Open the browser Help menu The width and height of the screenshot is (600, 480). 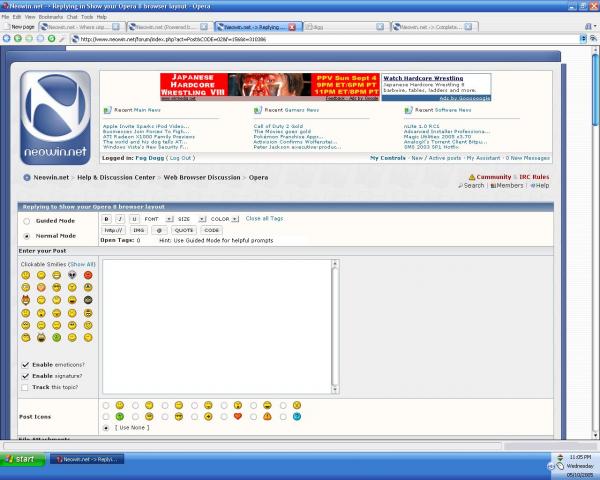click(101, 17)
